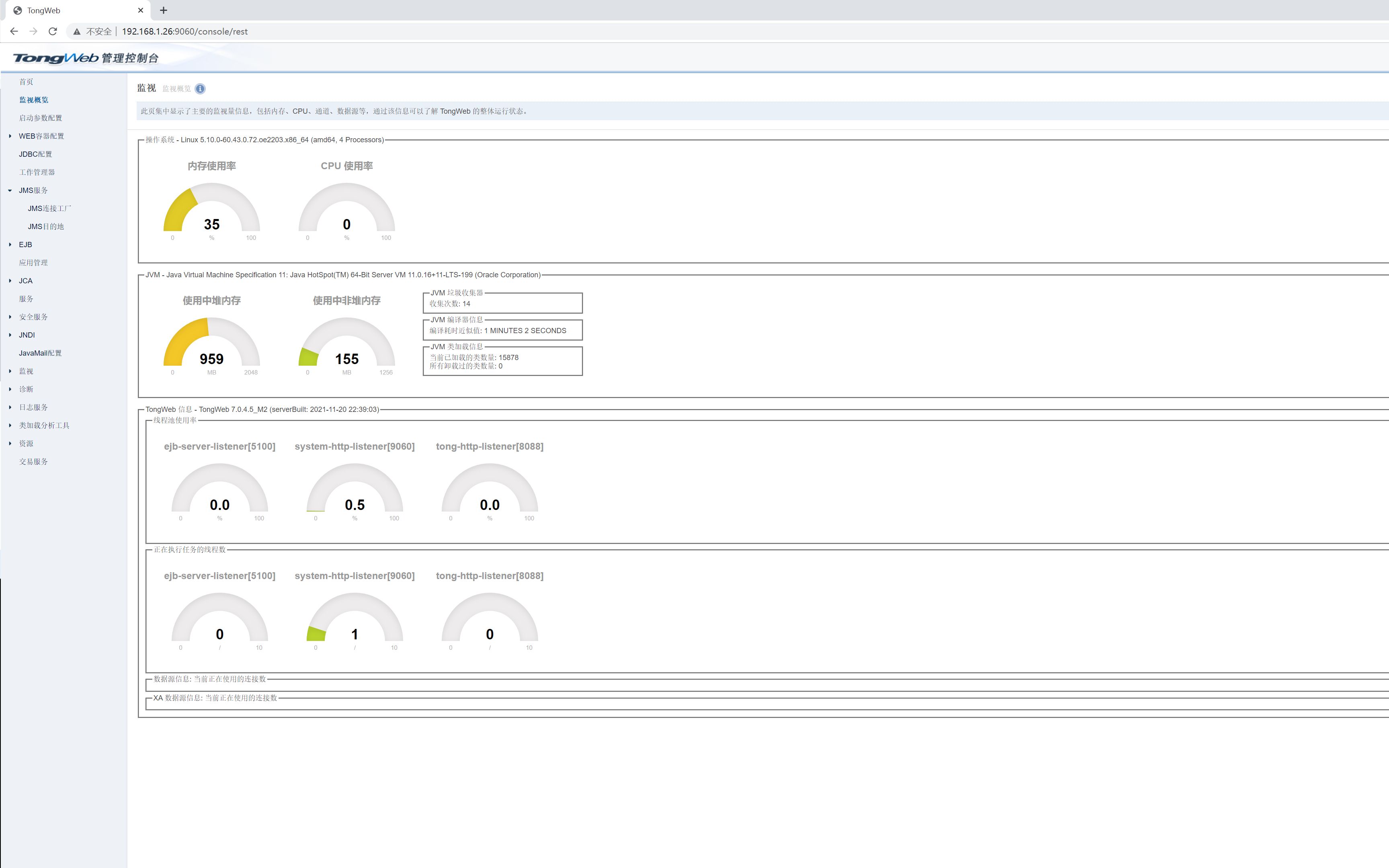Expand the 资源 tree arrow
The height and width of the screenshot is (868, 1389).
pyautogui.click(x=10, y=443)
